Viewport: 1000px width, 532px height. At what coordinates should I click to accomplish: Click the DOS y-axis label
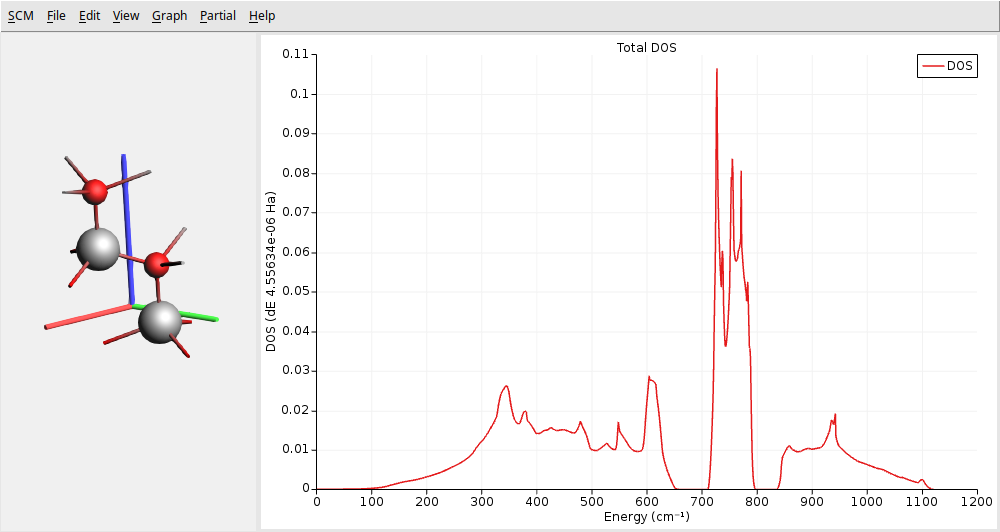tap(271, 270)
